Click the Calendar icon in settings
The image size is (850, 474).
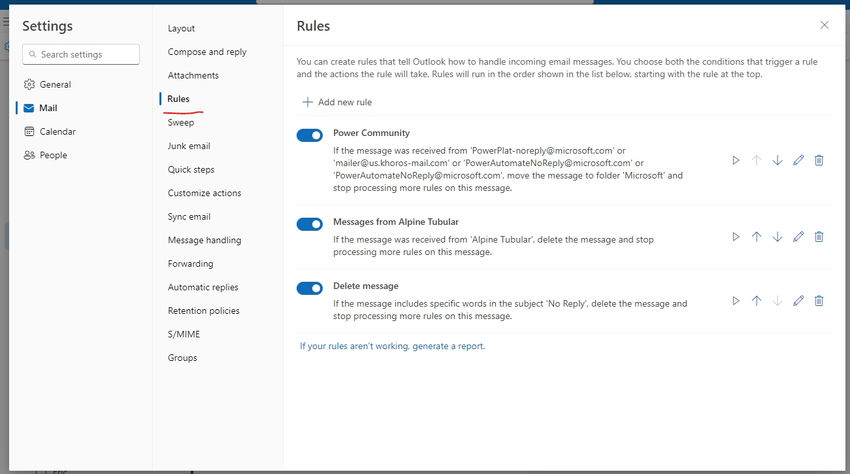[x=29, y=131]
